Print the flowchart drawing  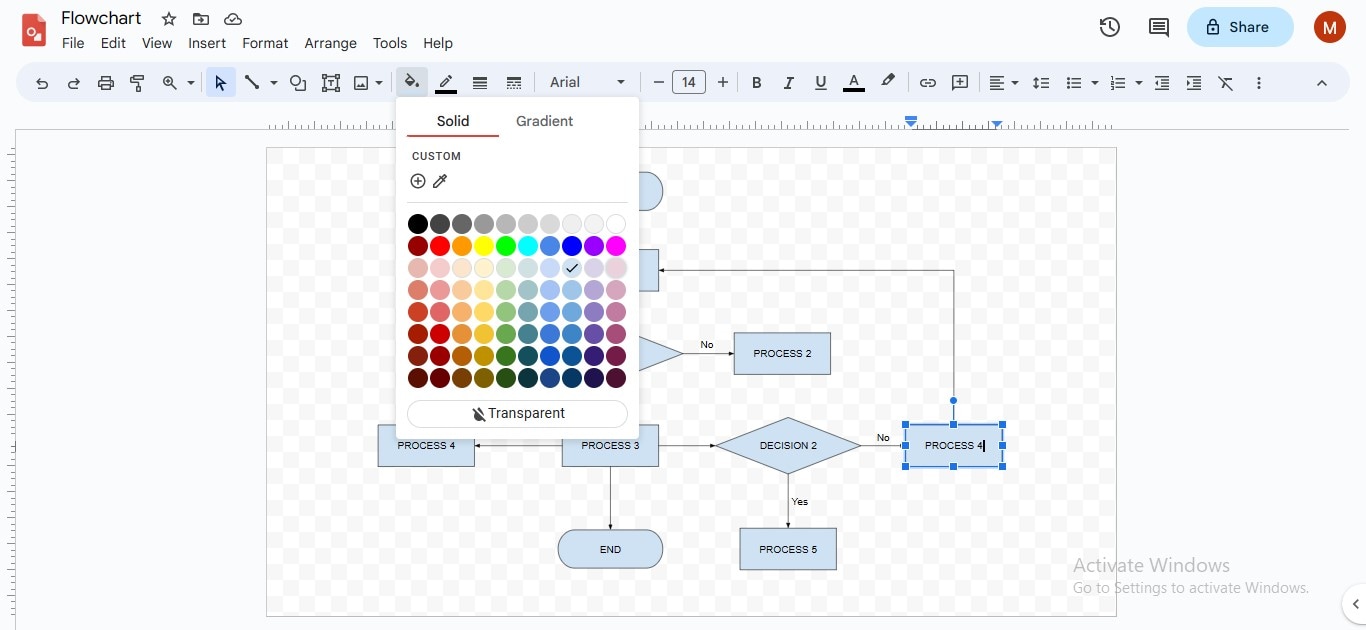pyautogui.click(x=106, y=83)
